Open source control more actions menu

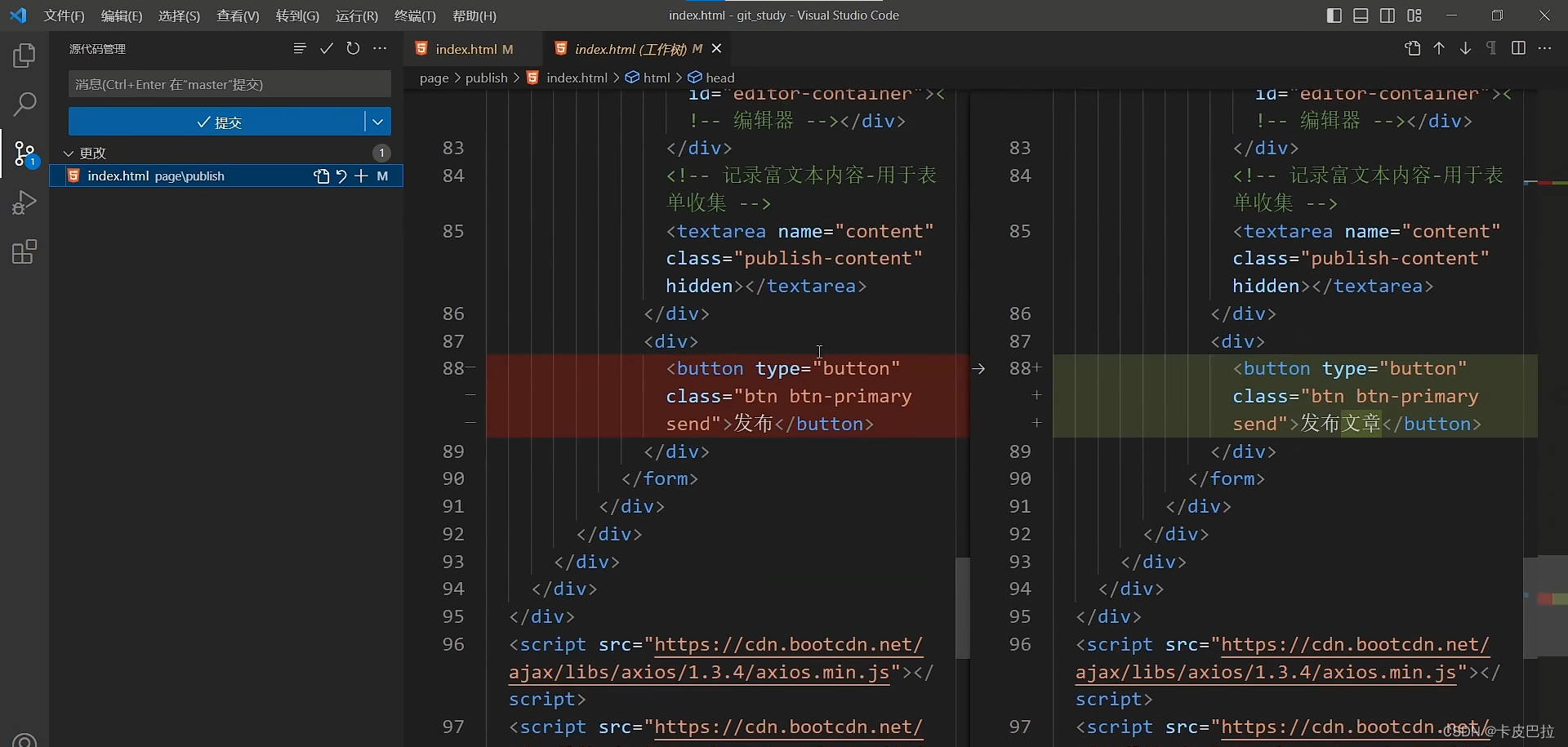click(380, 49)
